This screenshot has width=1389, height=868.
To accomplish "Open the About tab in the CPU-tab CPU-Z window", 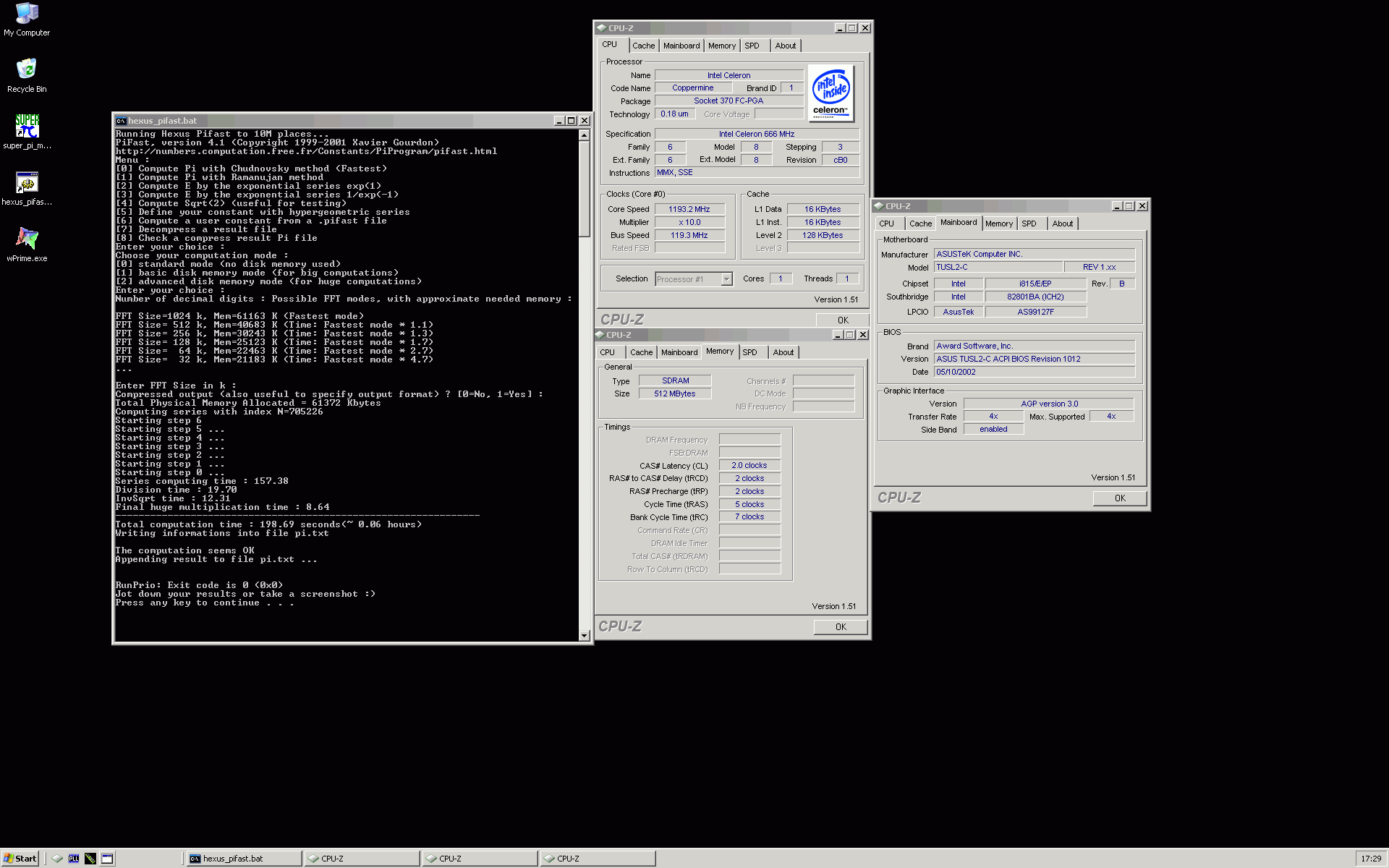I will (786, 46).
